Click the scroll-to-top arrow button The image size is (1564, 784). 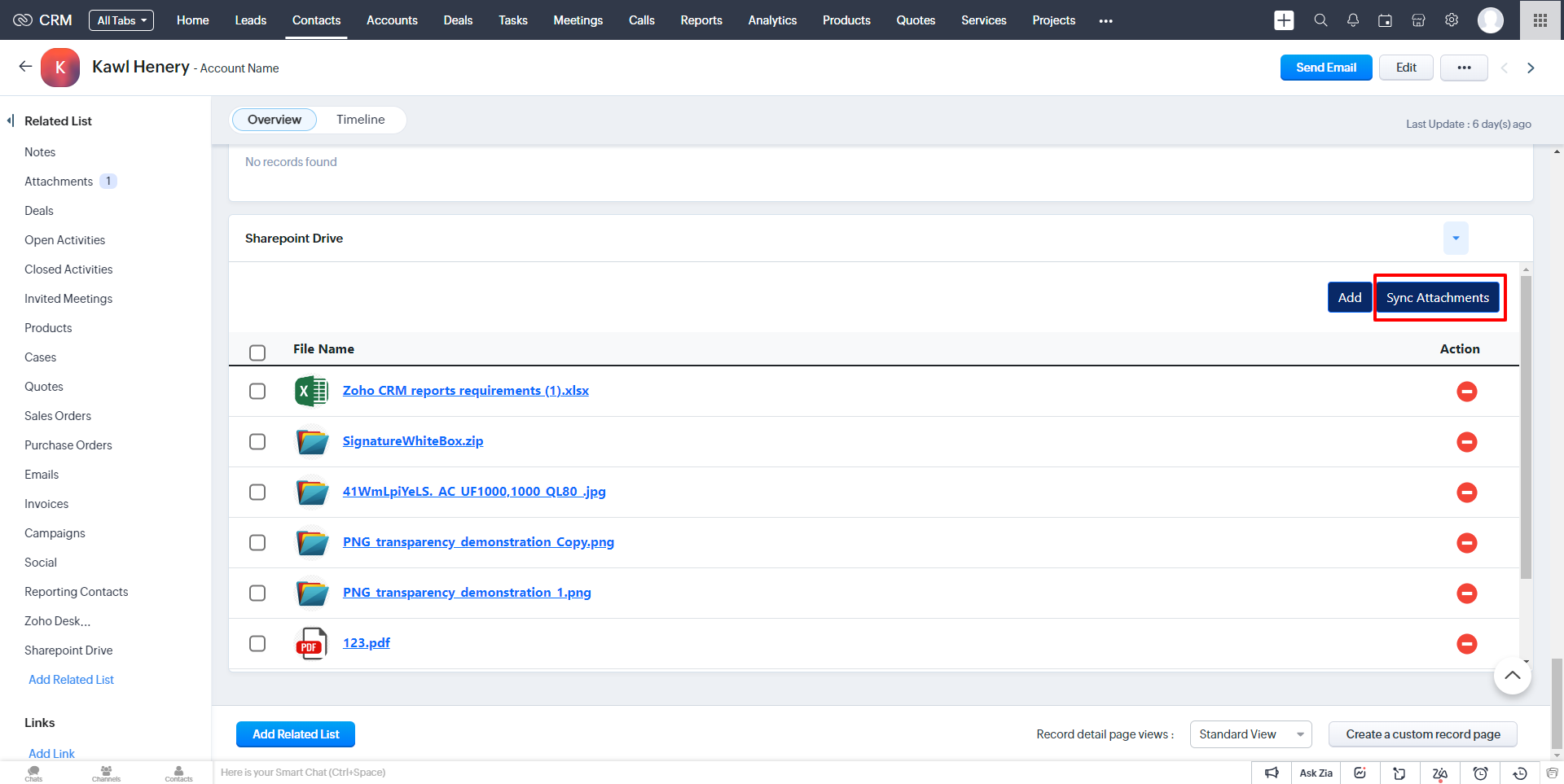point(1513,676)
